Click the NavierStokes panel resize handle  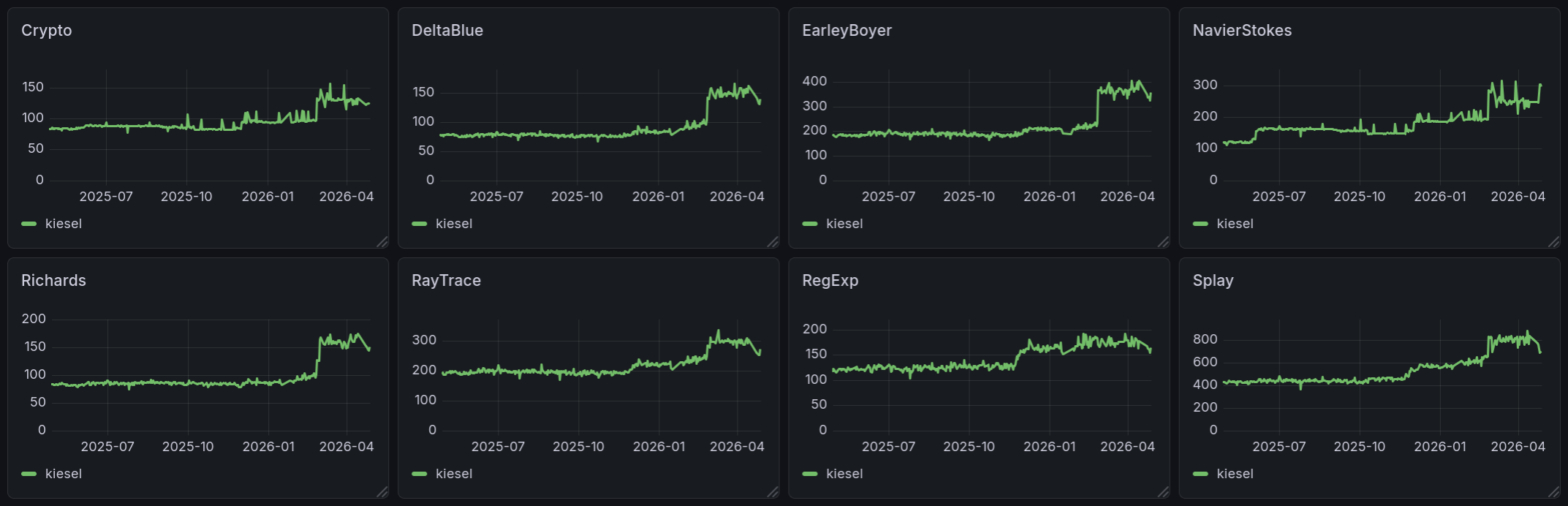(1553, 242)
